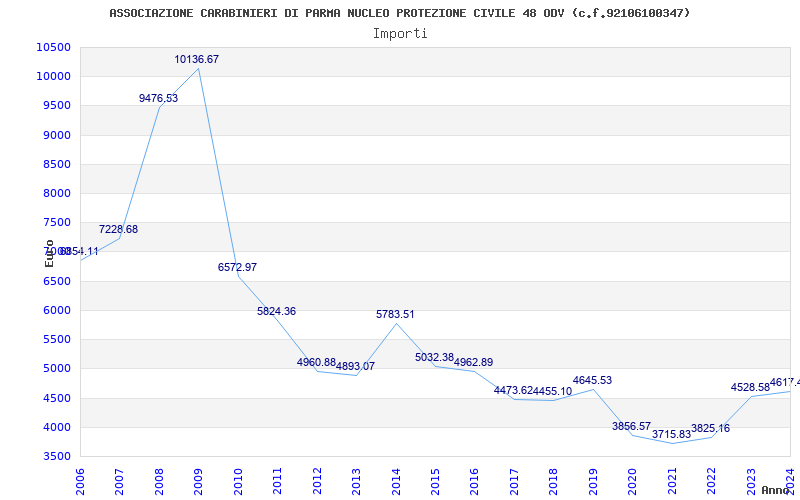Click the x-axis year 2013
Screen dimensions: 800x500
point(357,482)
